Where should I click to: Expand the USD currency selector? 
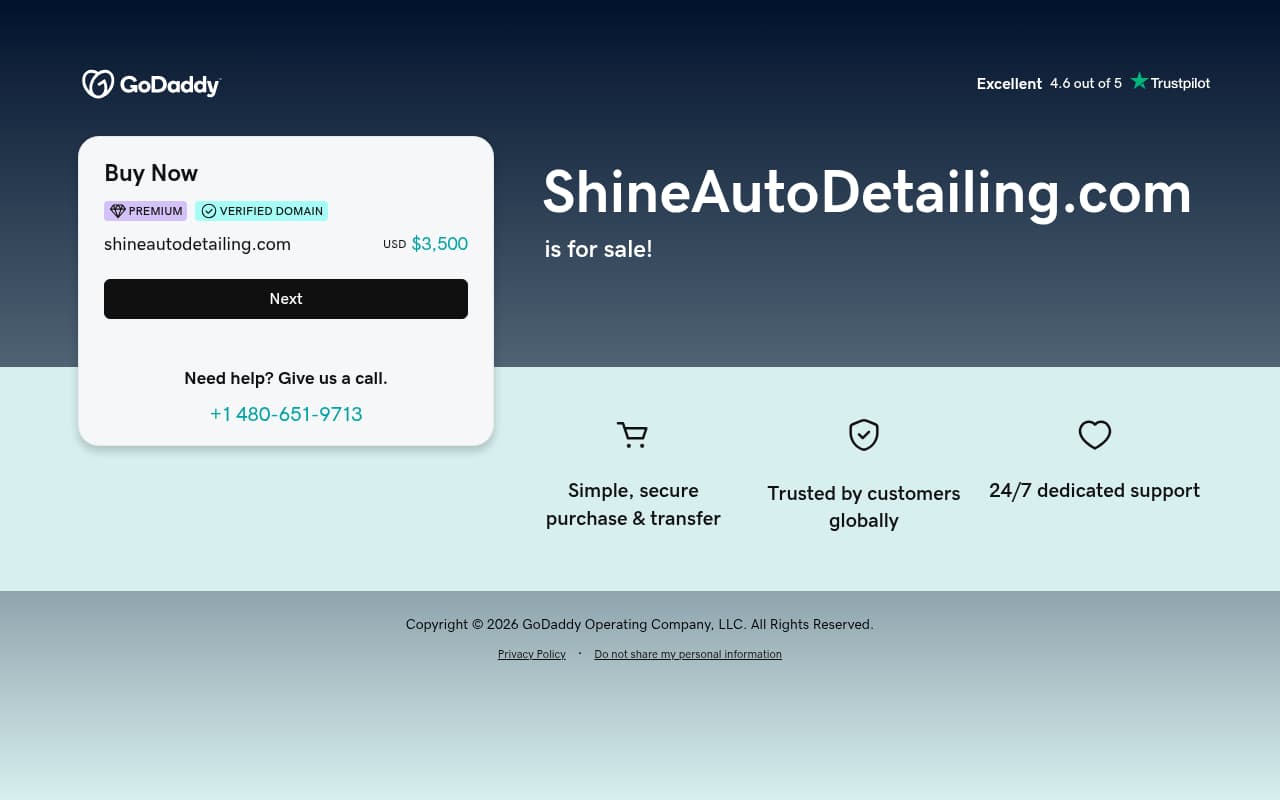[x=394, y=244]
